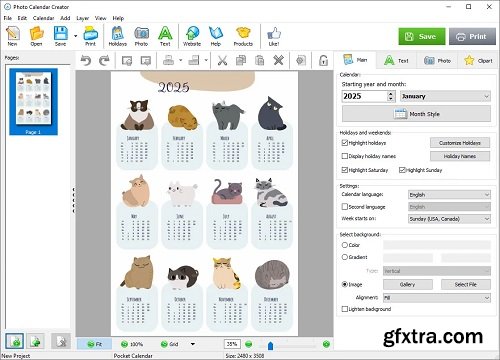Image resolution: width=500 pixels, height=360 pixels.
Task: Expand the Grid options dropdown arrow
Action: [193, 344]
